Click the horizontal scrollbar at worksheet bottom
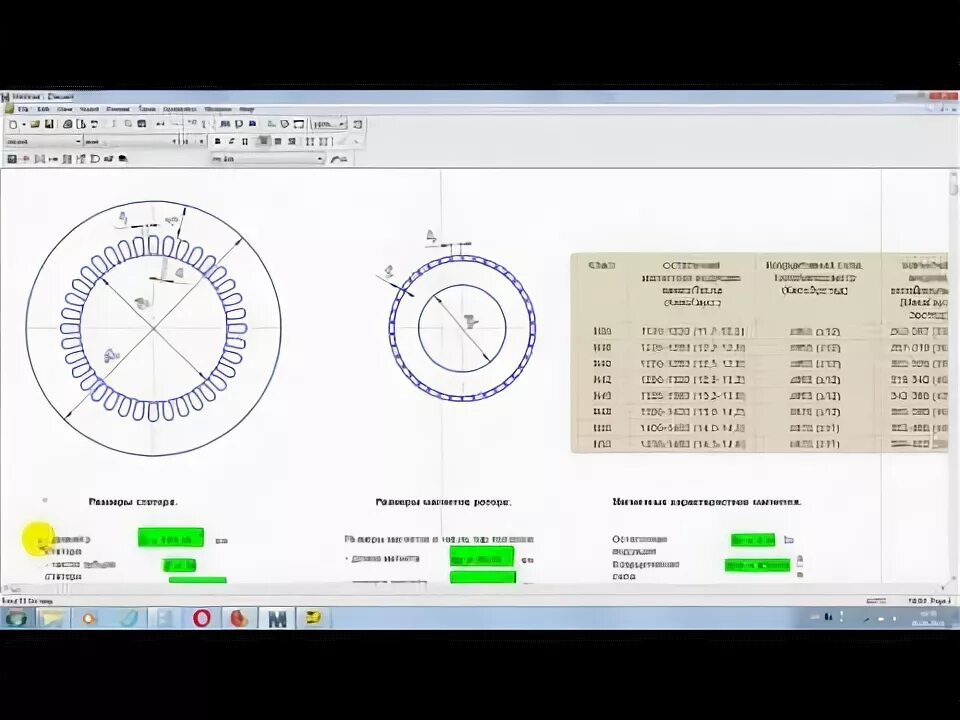Screen dimensions: 960x720 (x=474, y=588)
